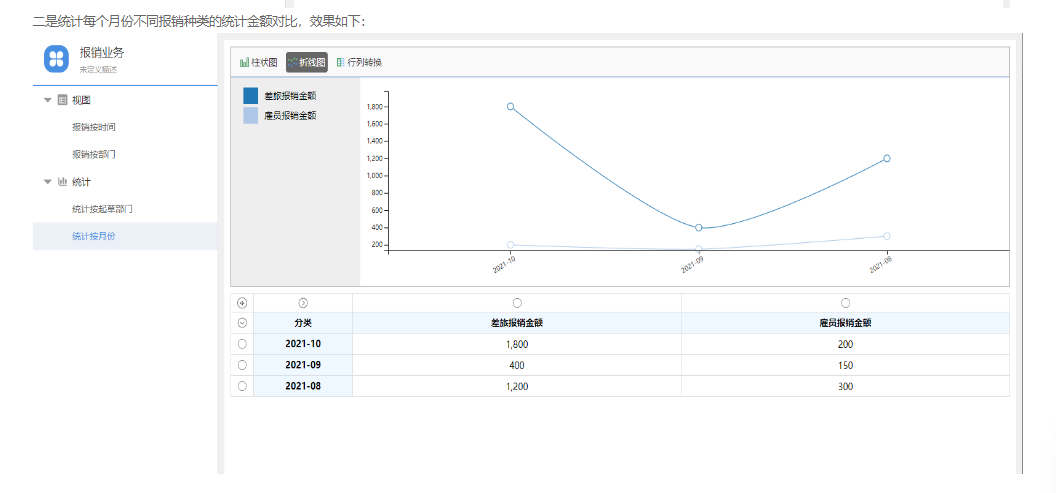Click the 1,800 table cell

pyautogui.click(x=517, y=344)
